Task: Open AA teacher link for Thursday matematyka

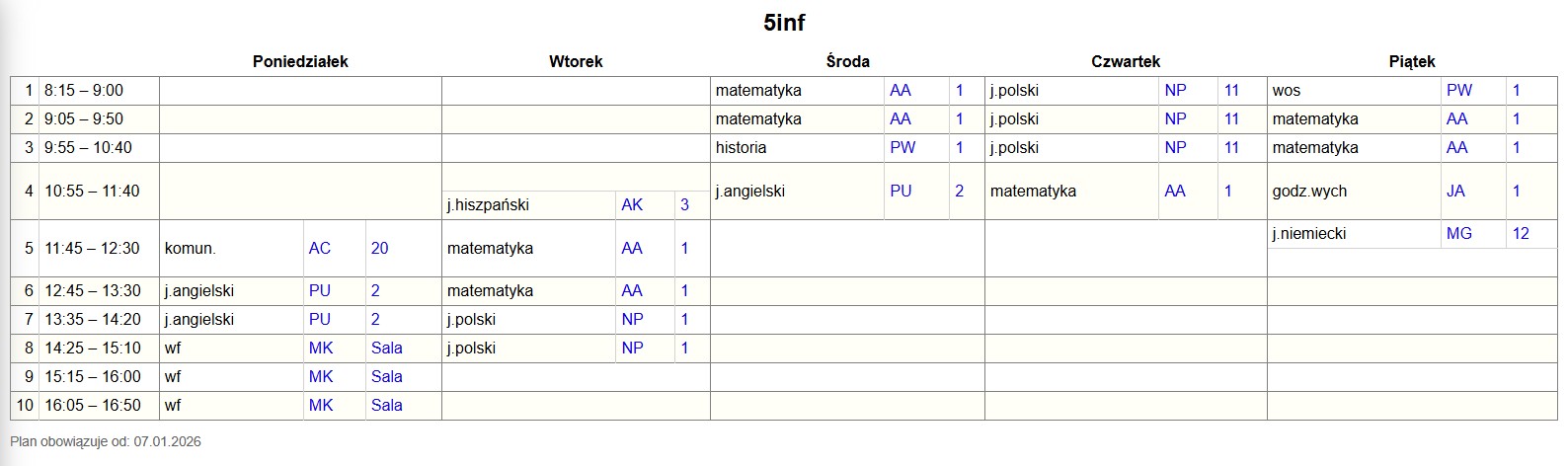Action: pos(1174,191)
